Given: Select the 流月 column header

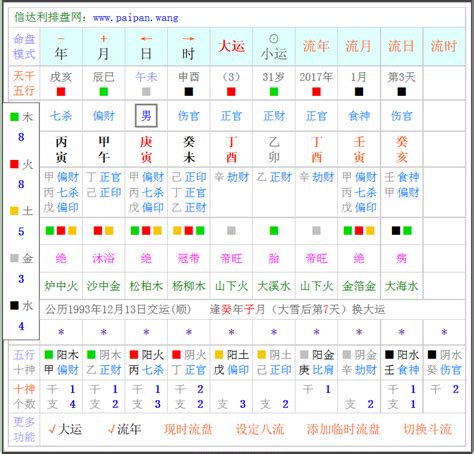Looking at the screenshot, I should click(x=359, y=46).
